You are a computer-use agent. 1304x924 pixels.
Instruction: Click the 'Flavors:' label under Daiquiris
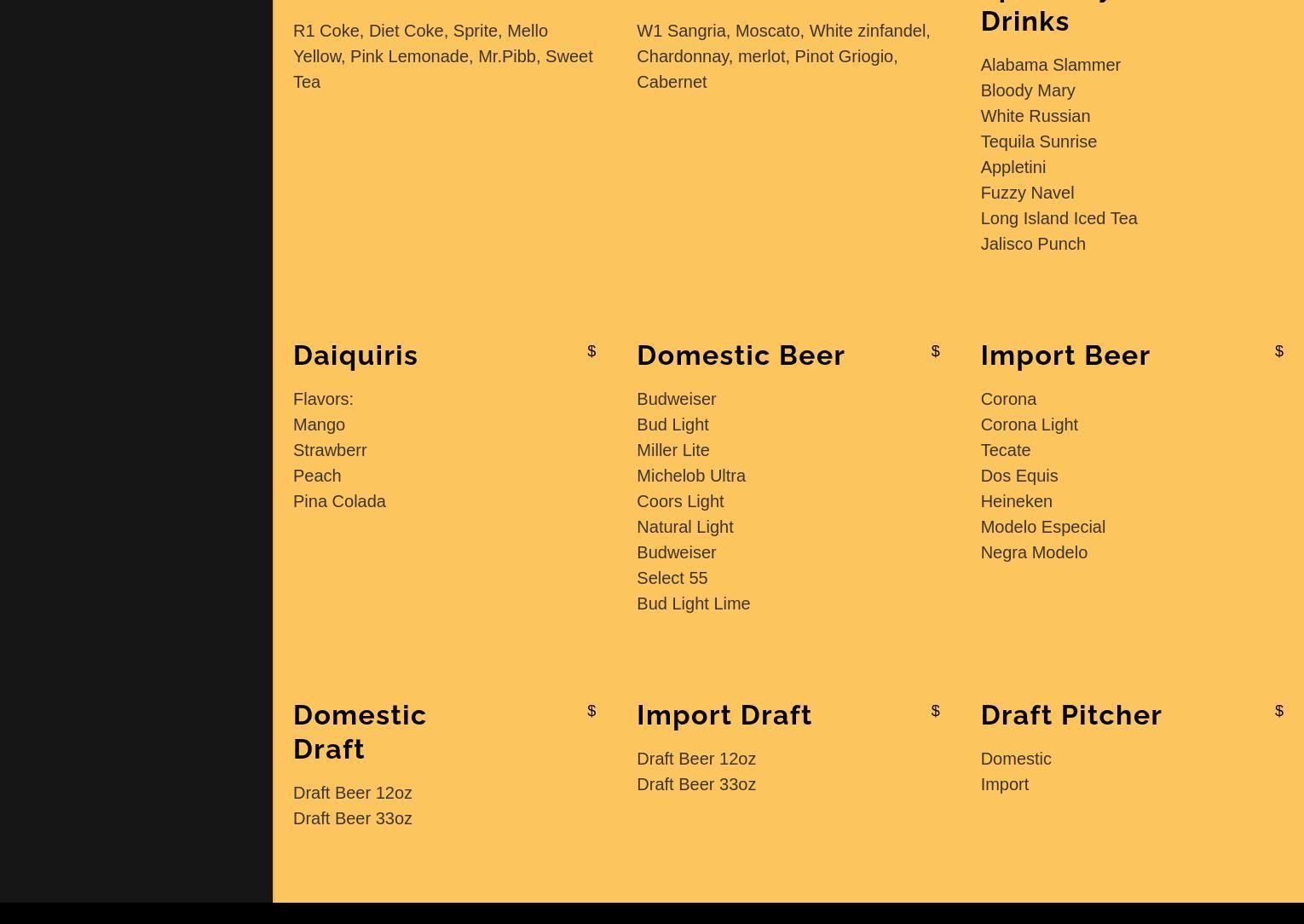tap(323, 399)
